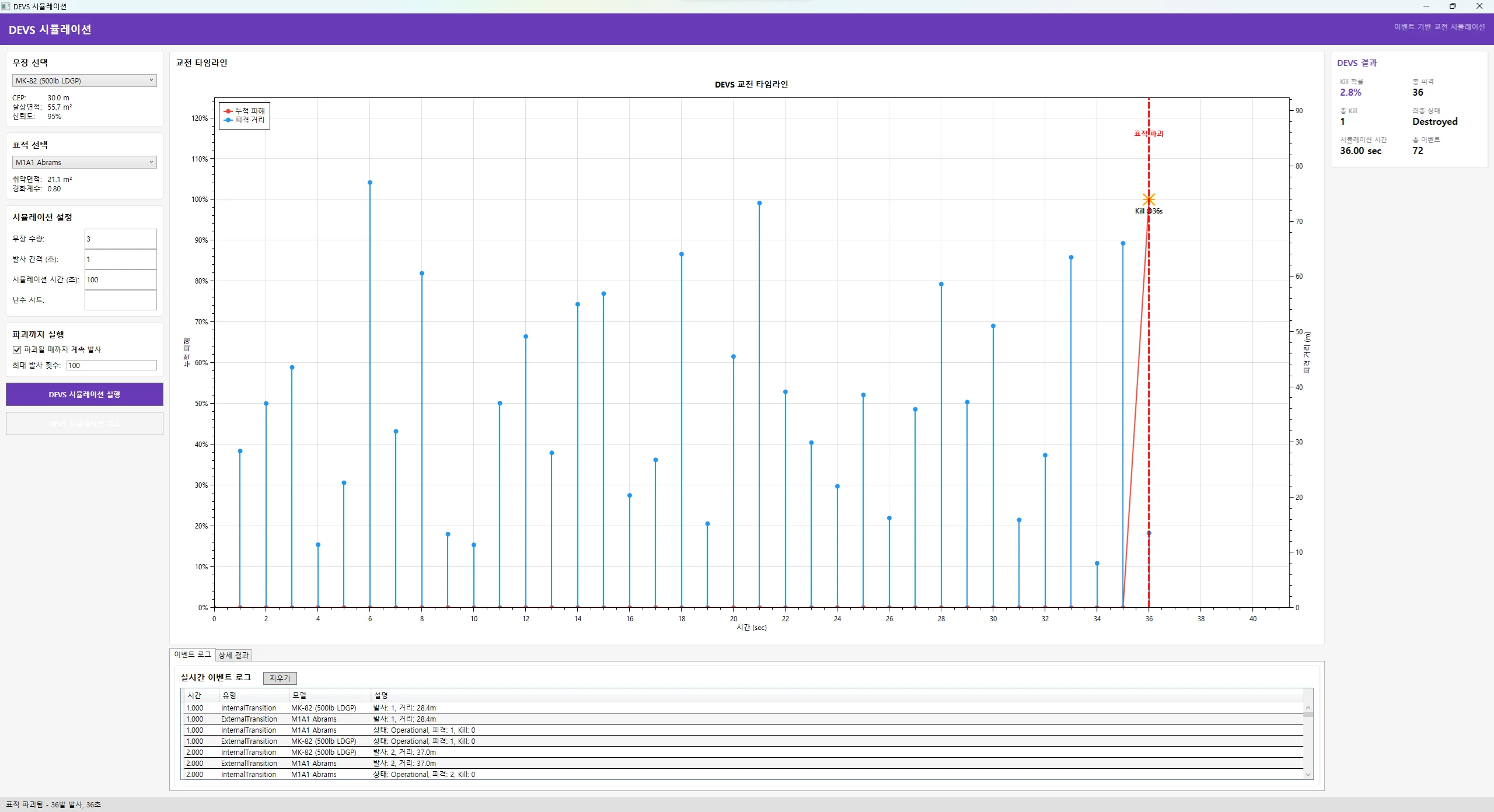Click the weapon quantity input field
1494x812 pixels.
pos(120,239)
